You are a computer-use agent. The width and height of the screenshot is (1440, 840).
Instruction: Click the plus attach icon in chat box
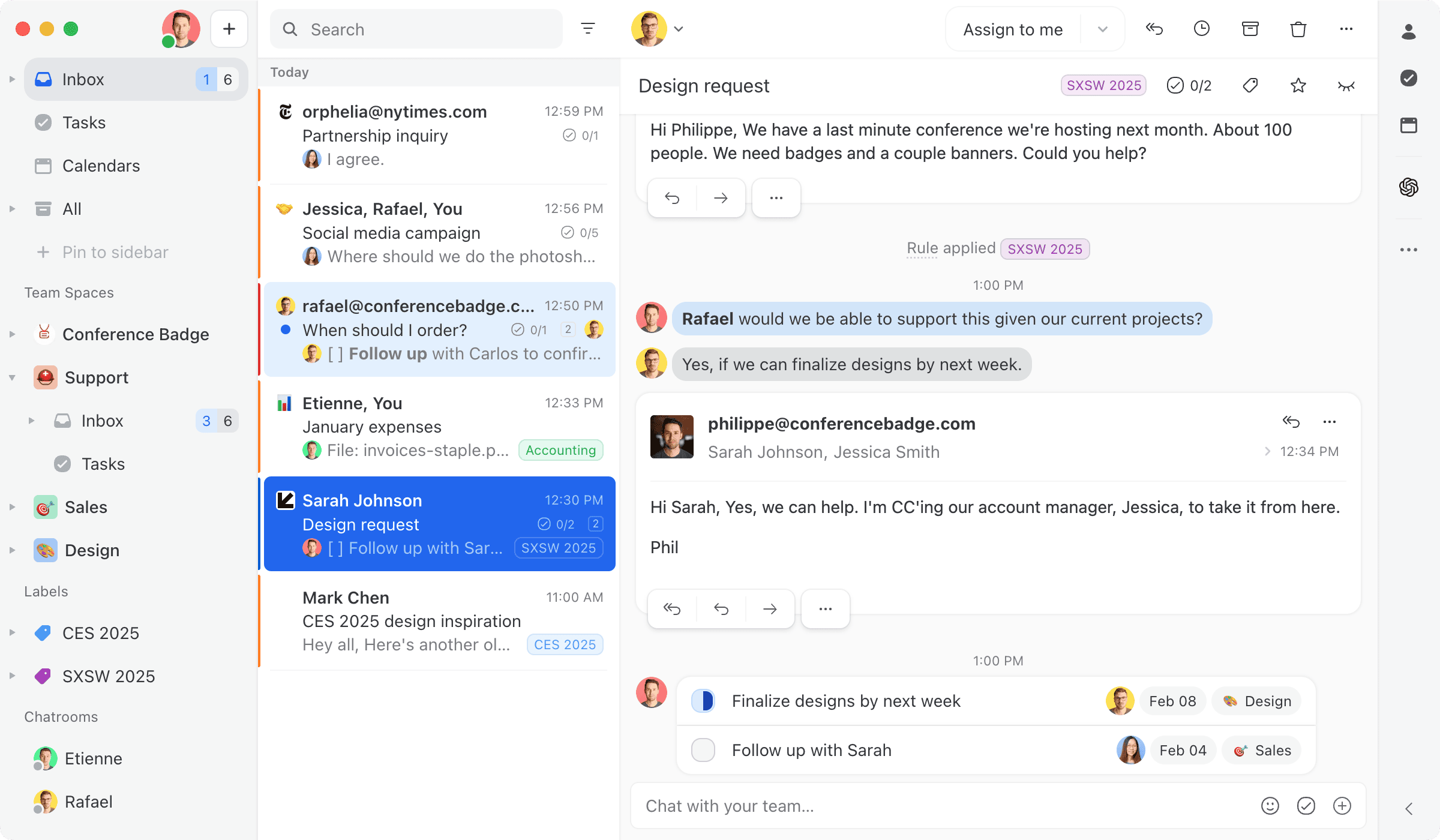coord(1342,806)
